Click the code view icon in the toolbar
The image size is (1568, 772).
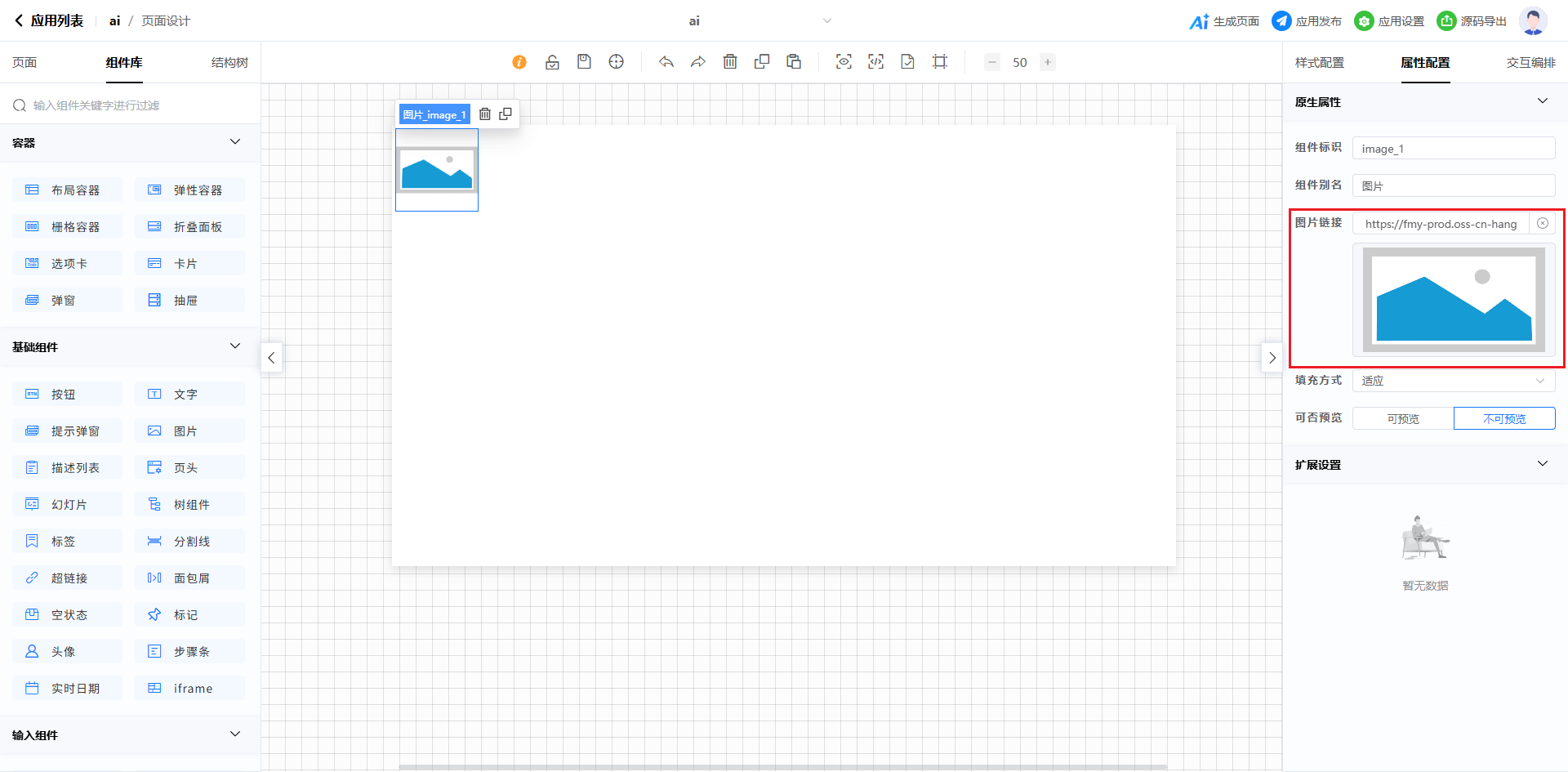[875, 62]
